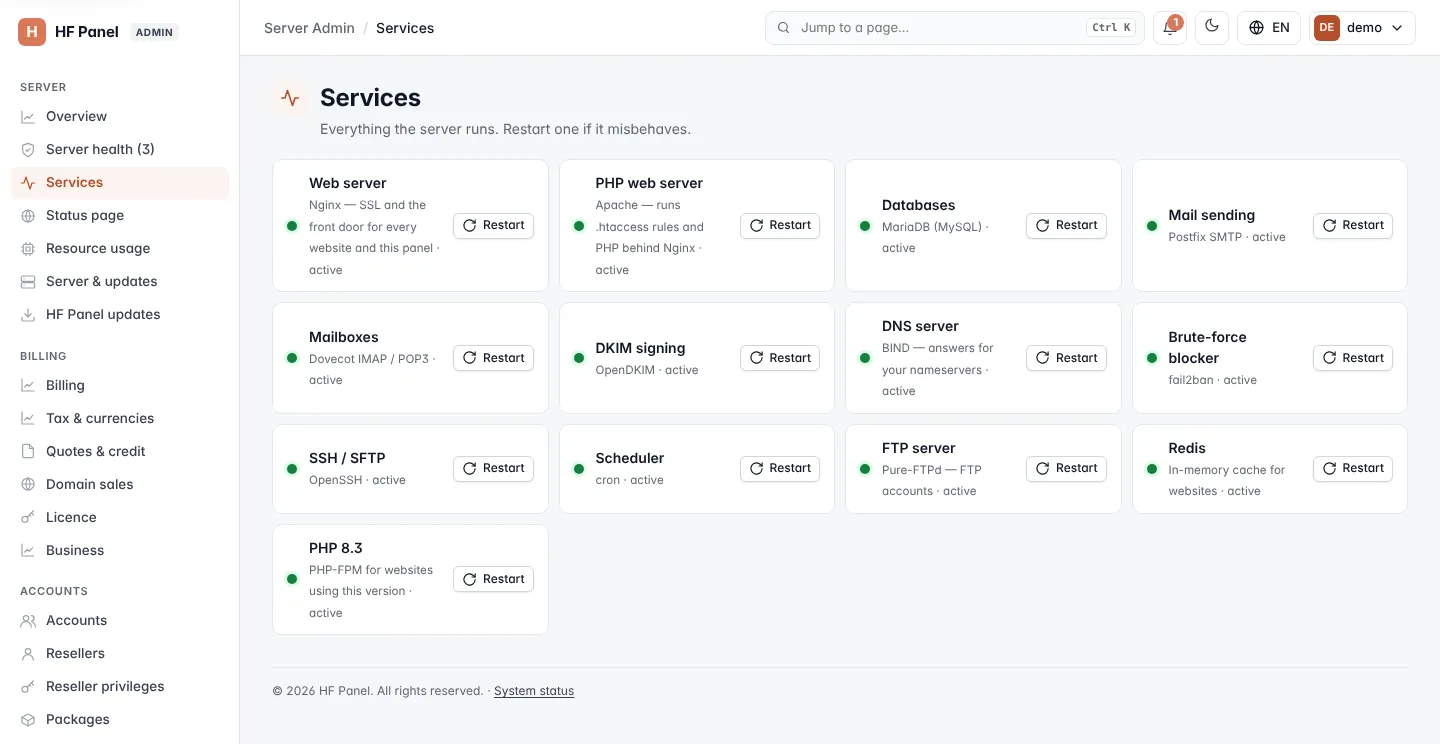
Task: Open the System status footer link
Action: (x=534, y=691)
